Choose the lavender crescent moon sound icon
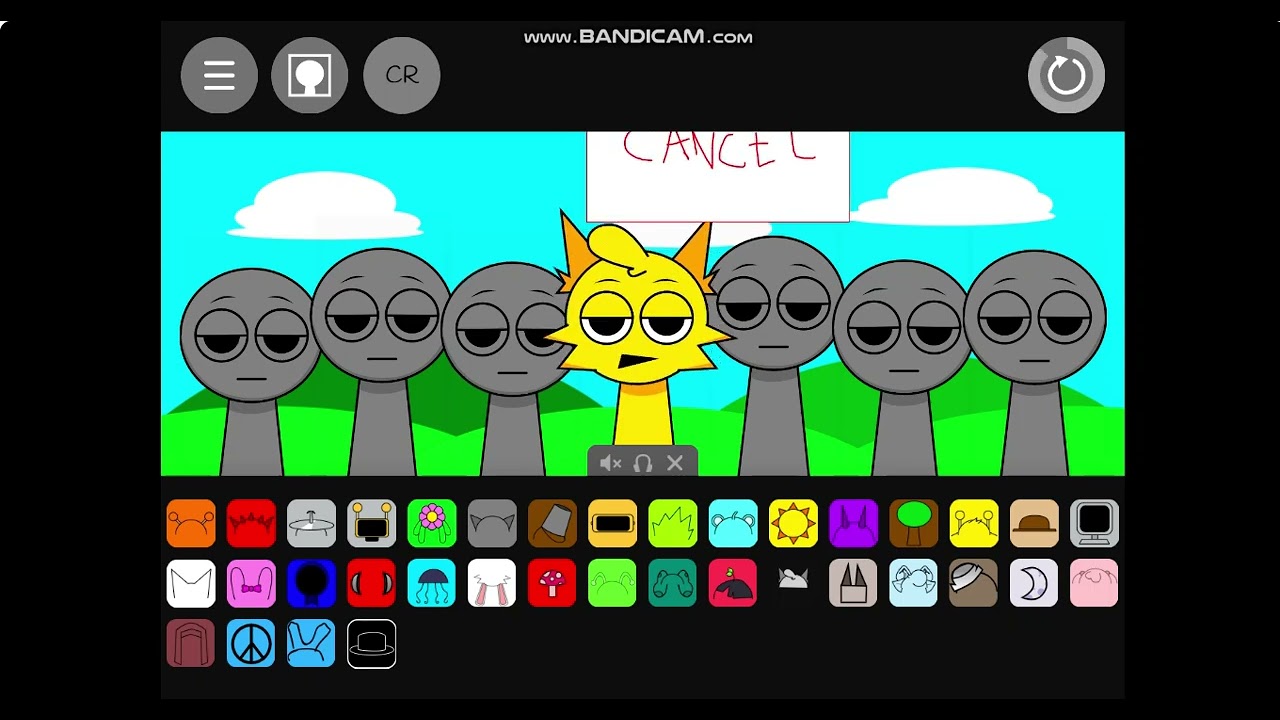This screenshot has width=1280, height=720. pos(1034,584)
